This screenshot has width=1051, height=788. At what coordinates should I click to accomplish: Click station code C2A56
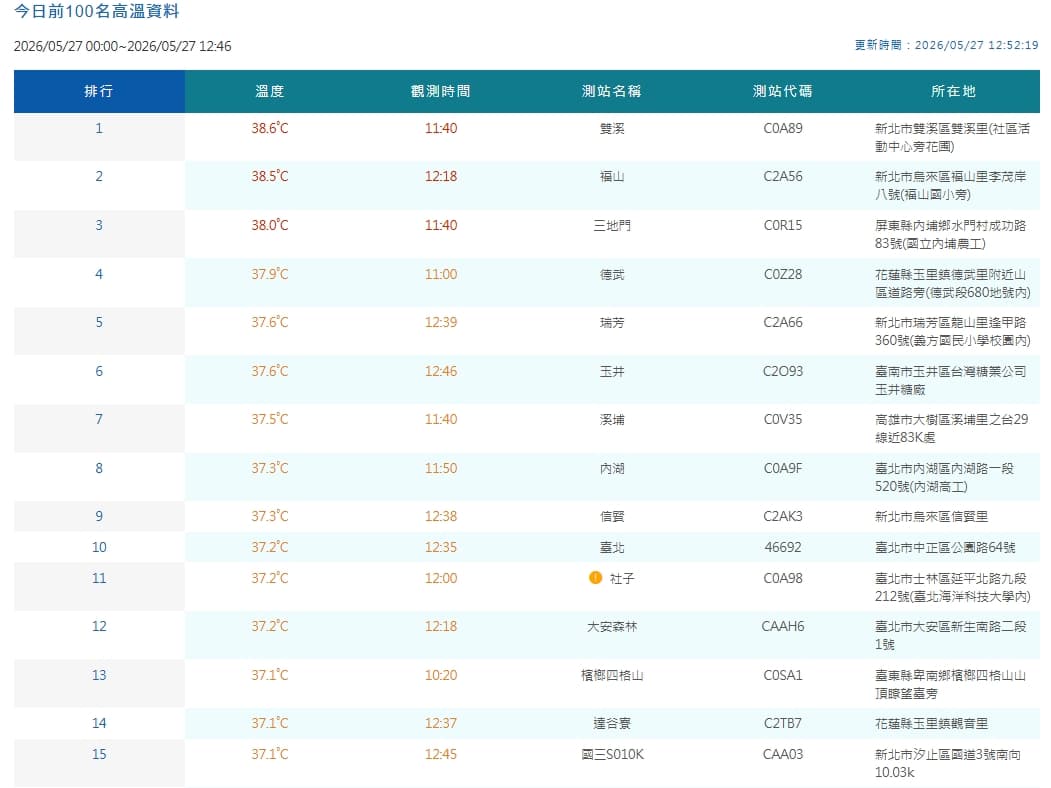783,177
